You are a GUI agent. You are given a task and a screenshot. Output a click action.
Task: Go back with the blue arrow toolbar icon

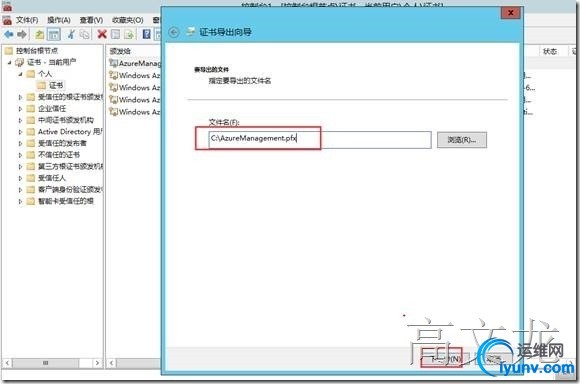pos(9,34)
